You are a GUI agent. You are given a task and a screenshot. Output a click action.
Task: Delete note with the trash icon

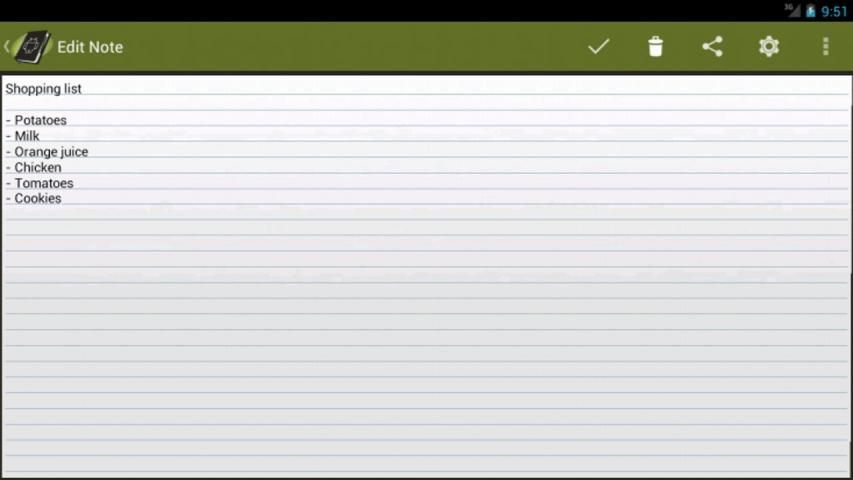click(656, 47)
